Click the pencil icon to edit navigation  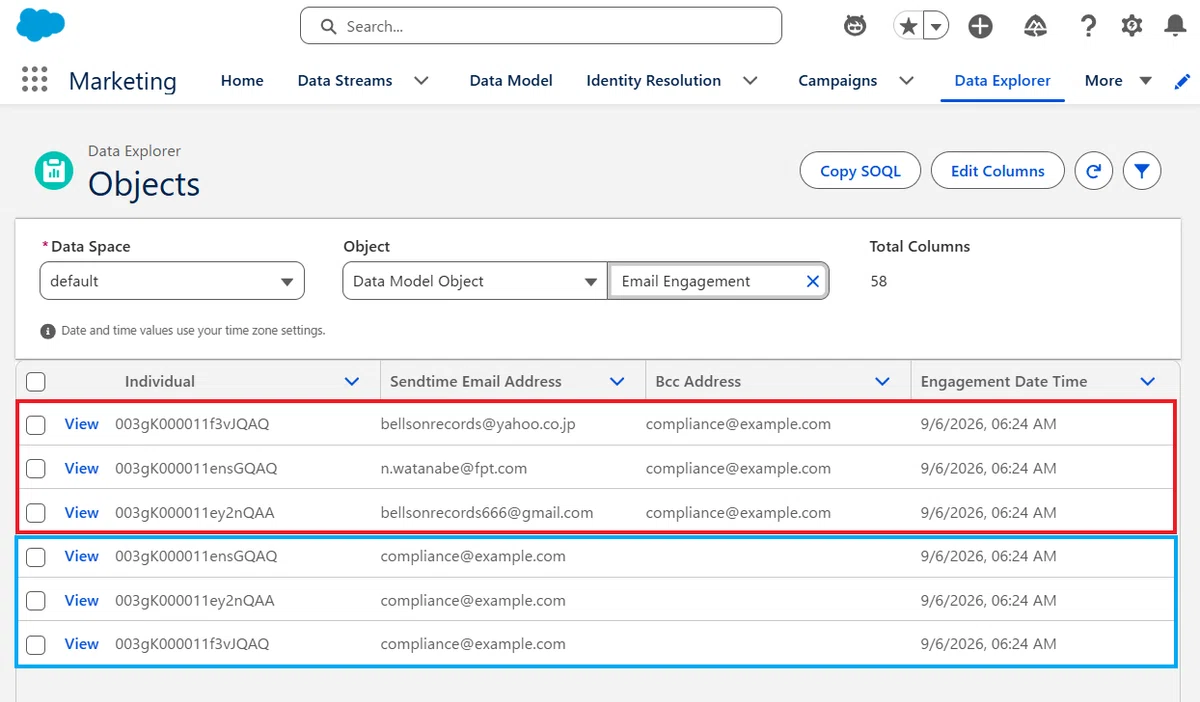pos(1183,81)
